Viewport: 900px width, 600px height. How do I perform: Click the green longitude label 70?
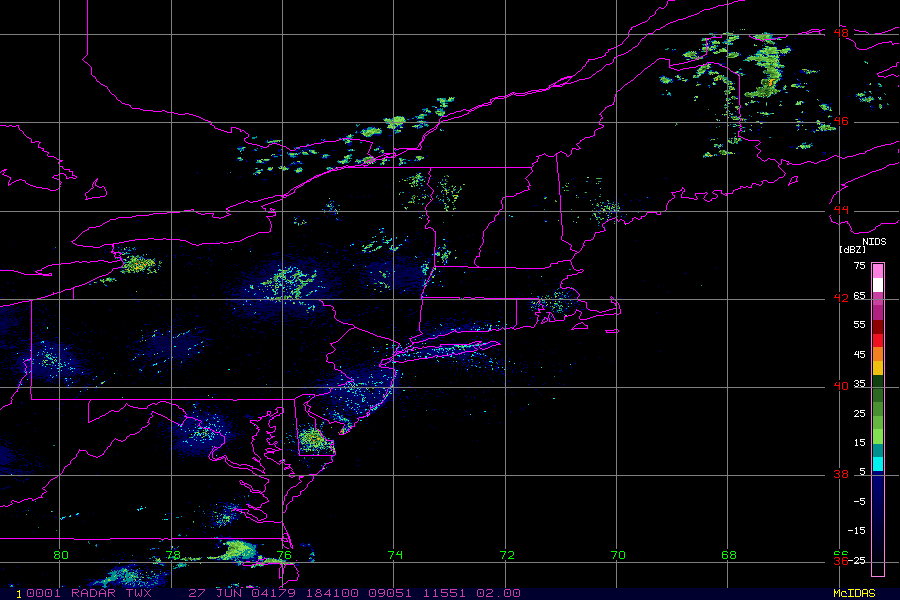pos(618,555)
